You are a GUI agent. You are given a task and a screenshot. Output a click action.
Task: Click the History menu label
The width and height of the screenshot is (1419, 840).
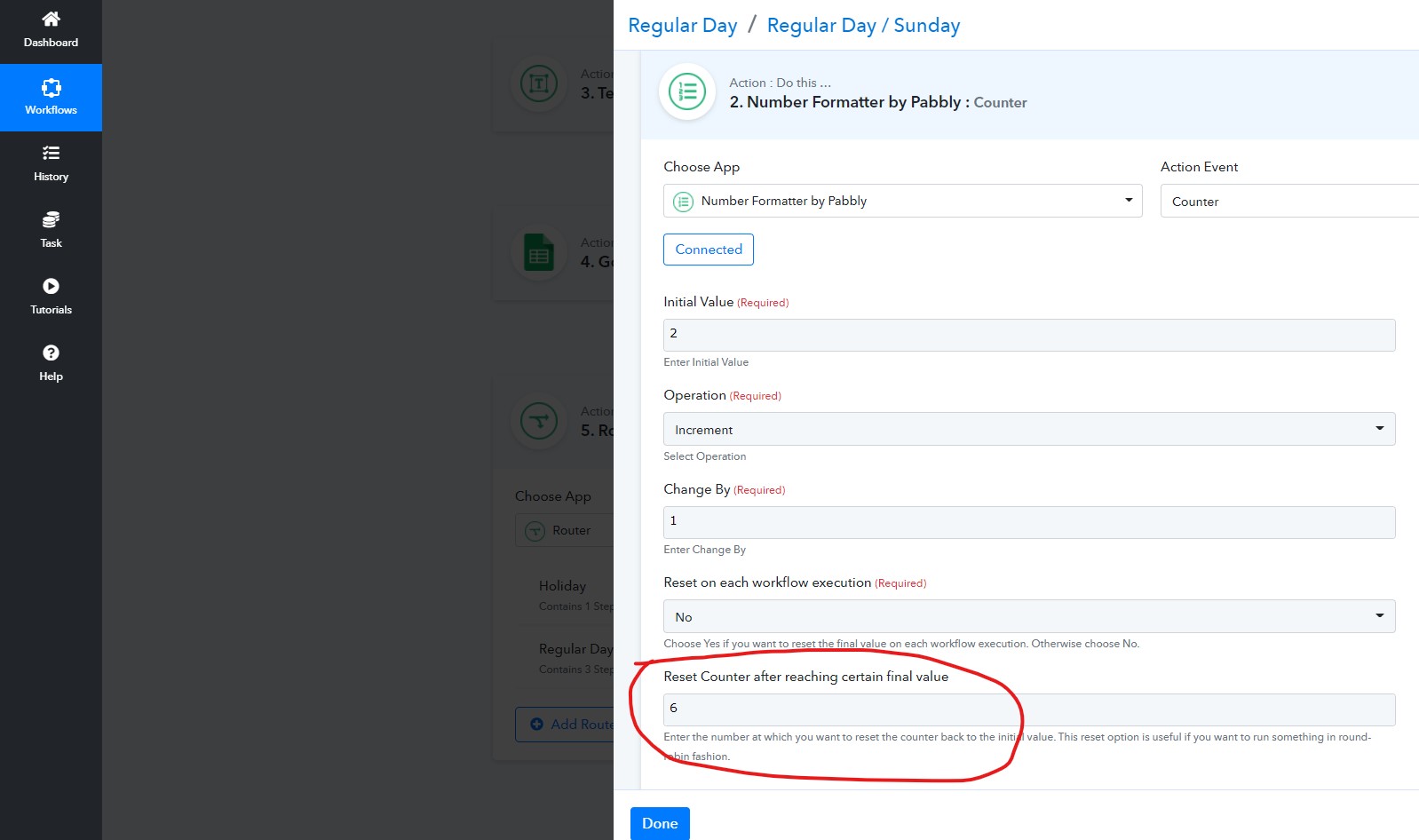coord(51,177)
